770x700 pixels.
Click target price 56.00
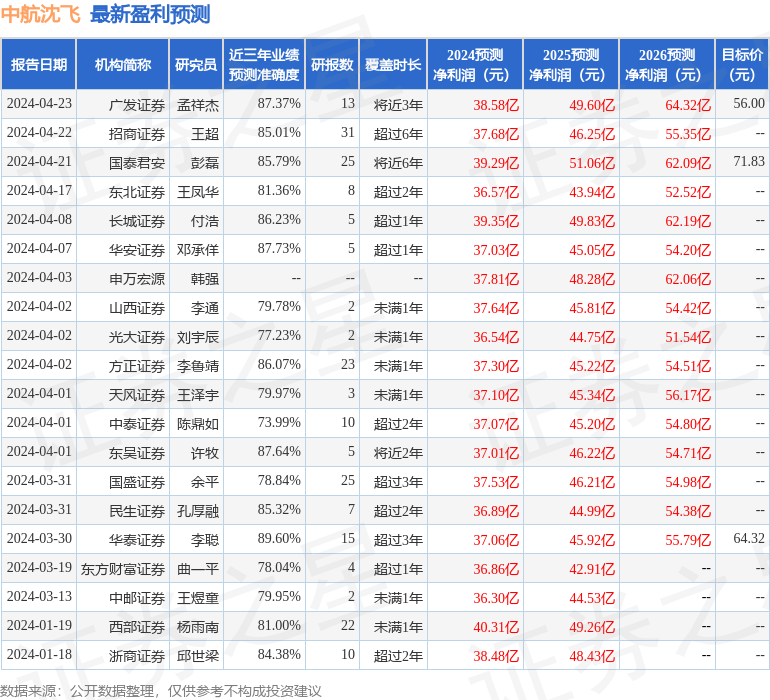(x=749, y=104)
